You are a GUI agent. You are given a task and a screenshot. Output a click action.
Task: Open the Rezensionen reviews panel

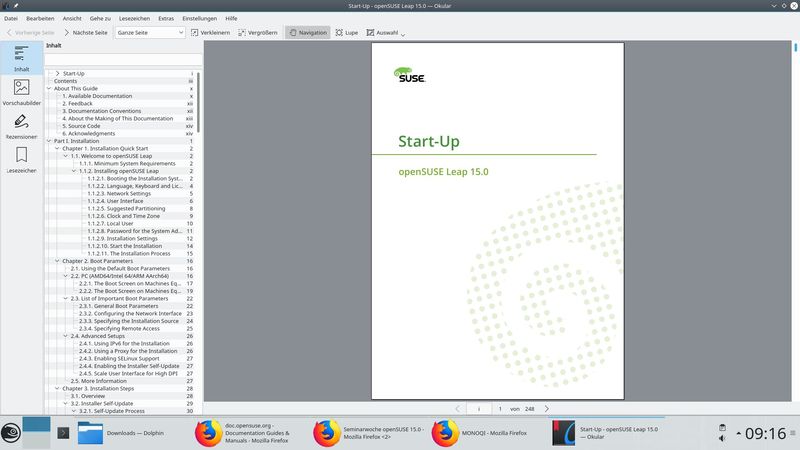[21, 126]
